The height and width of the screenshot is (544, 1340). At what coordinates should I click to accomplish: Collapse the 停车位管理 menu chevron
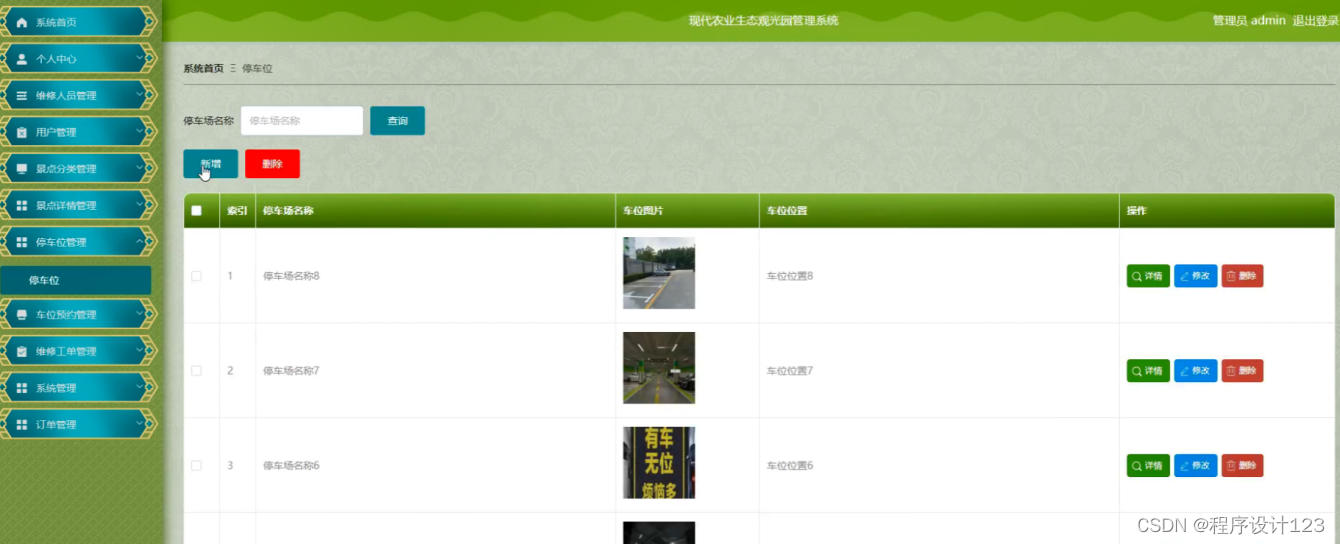[139, 242]
